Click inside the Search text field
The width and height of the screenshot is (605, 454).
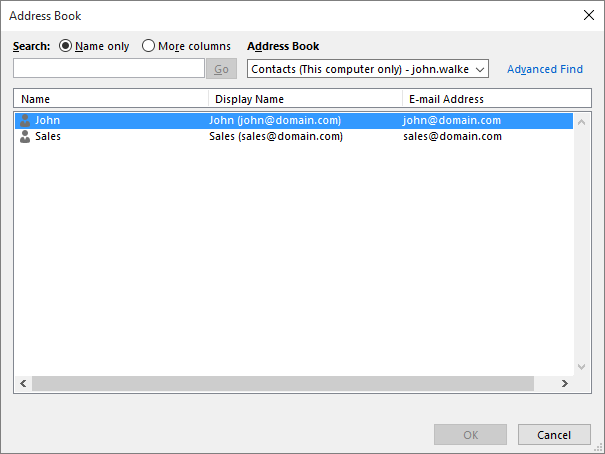[109, 69]
